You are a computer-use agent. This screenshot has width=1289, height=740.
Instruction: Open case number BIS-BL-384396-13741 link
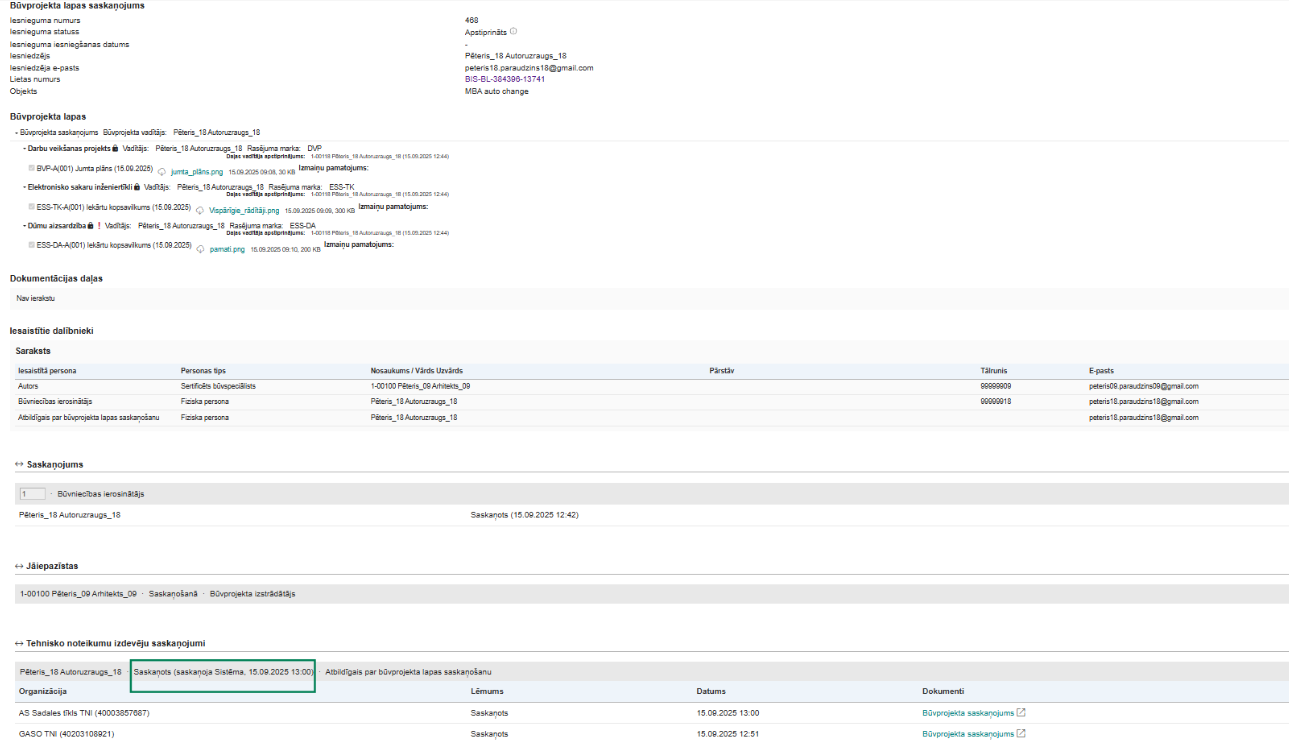coord(504,79)
